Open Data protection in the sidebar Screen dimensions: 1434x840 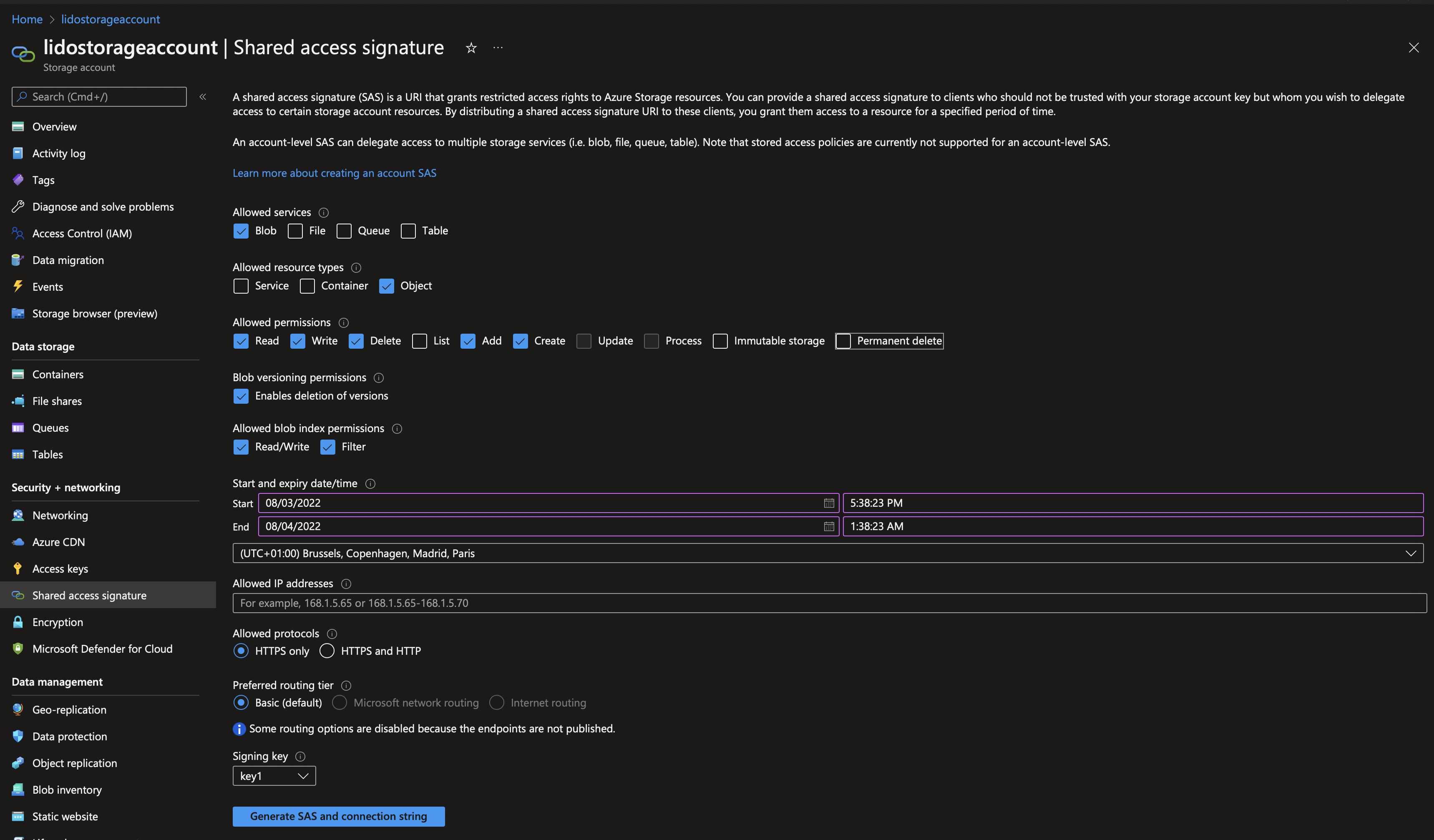pos(69,737)
